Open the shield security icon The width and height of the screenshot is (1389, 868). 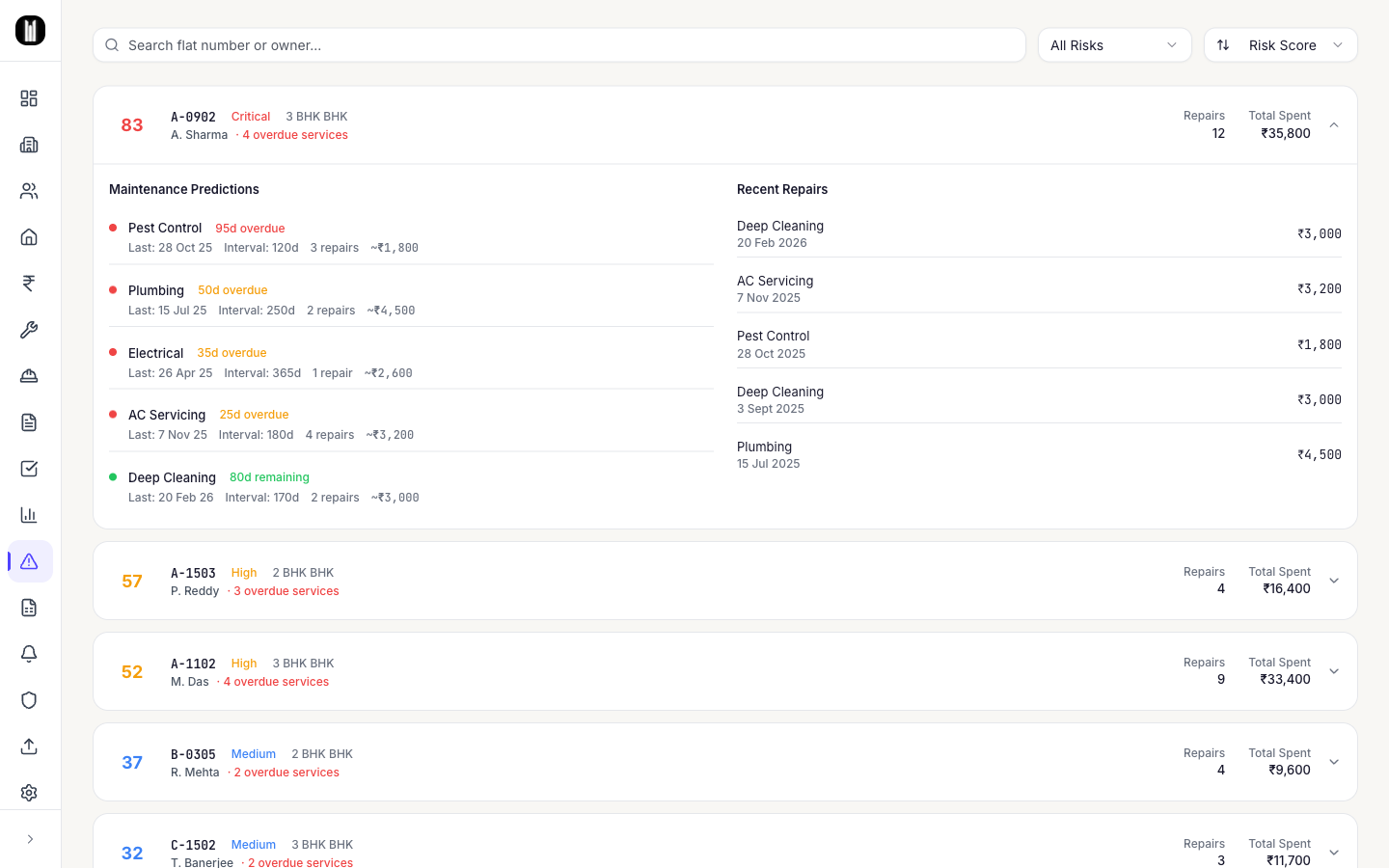(29, 700)
